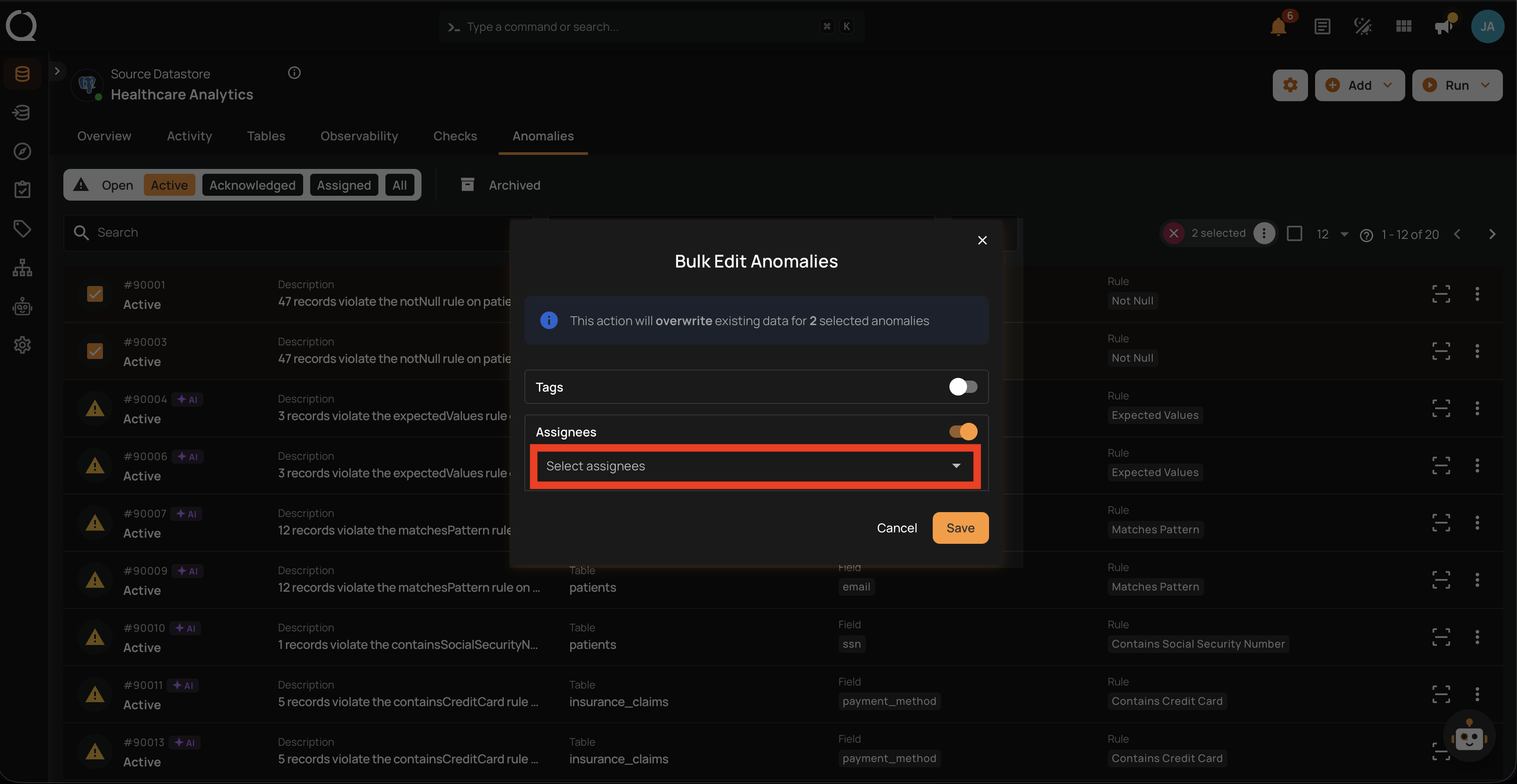This screenshot has width=1517, height=784.
Task: Open bulk actions menu beside 2 selected
Action: [x=1264, y=233]
